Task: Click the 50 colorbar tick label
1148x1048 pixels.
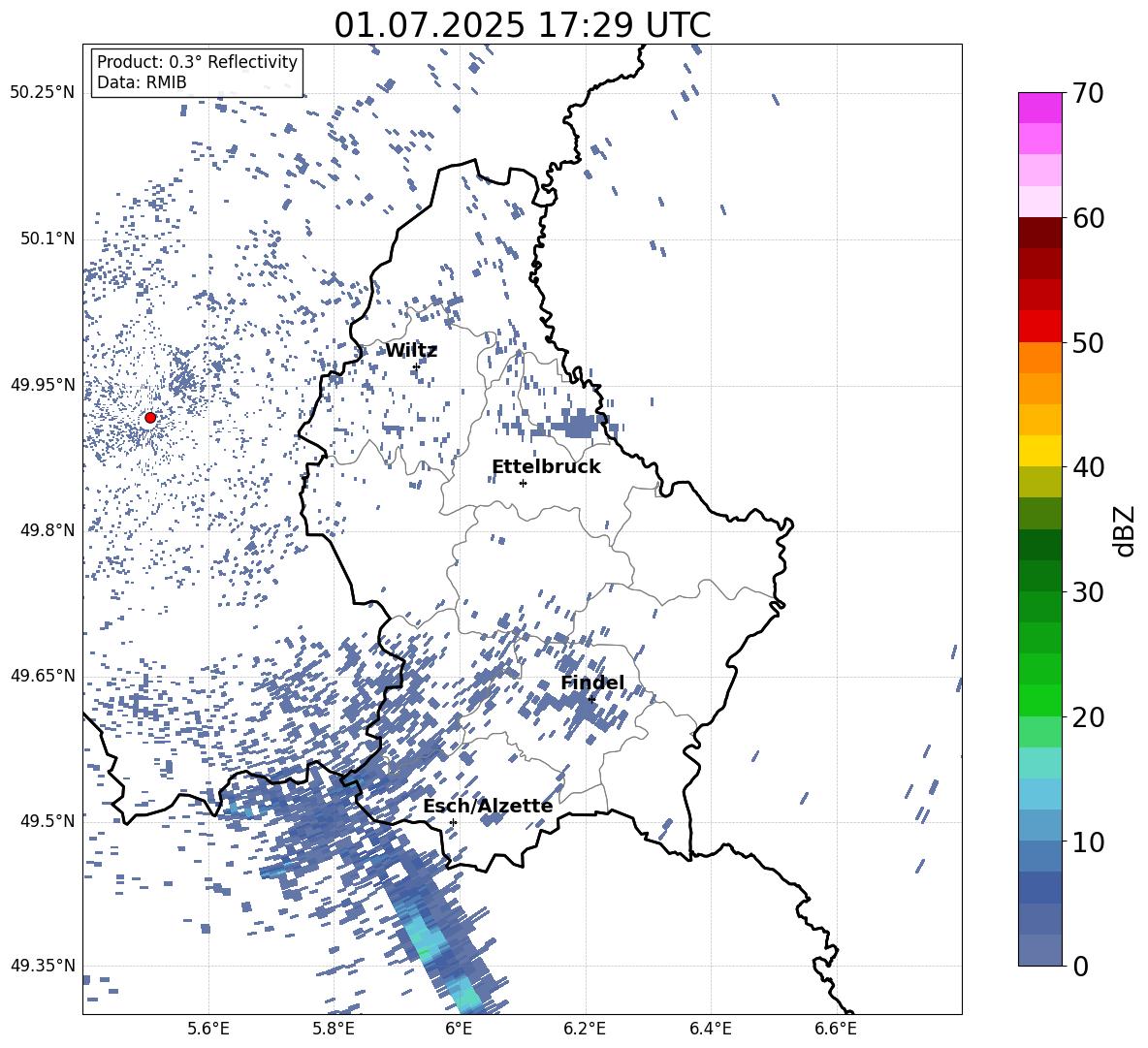Action: pos(1088,342)
